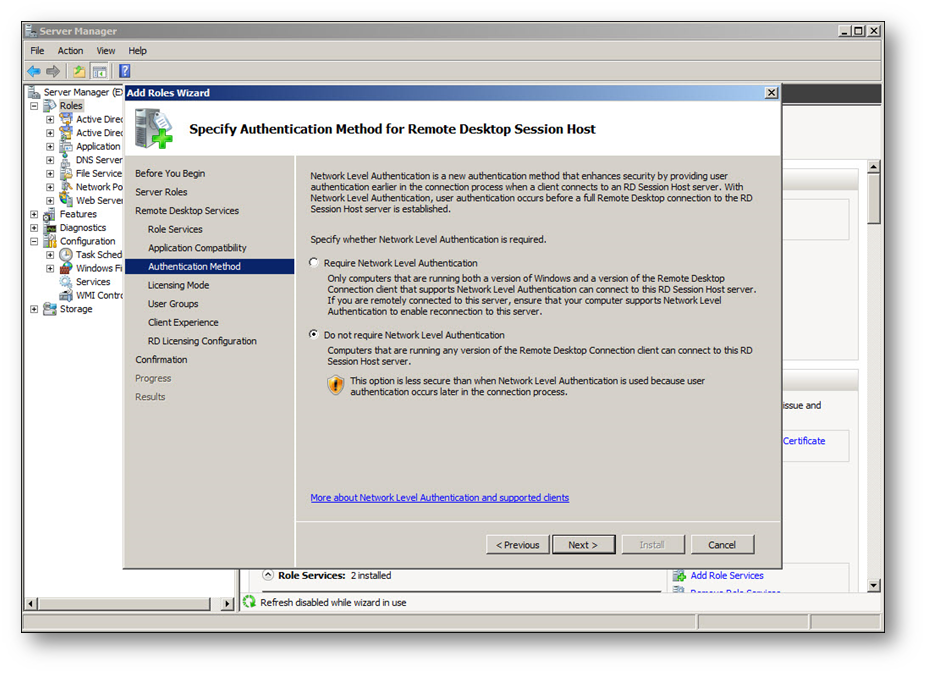The height and width of the screenshot is (675, 927).
Task: Click the Back arrow toolbar icon
Action: [34, 71]
